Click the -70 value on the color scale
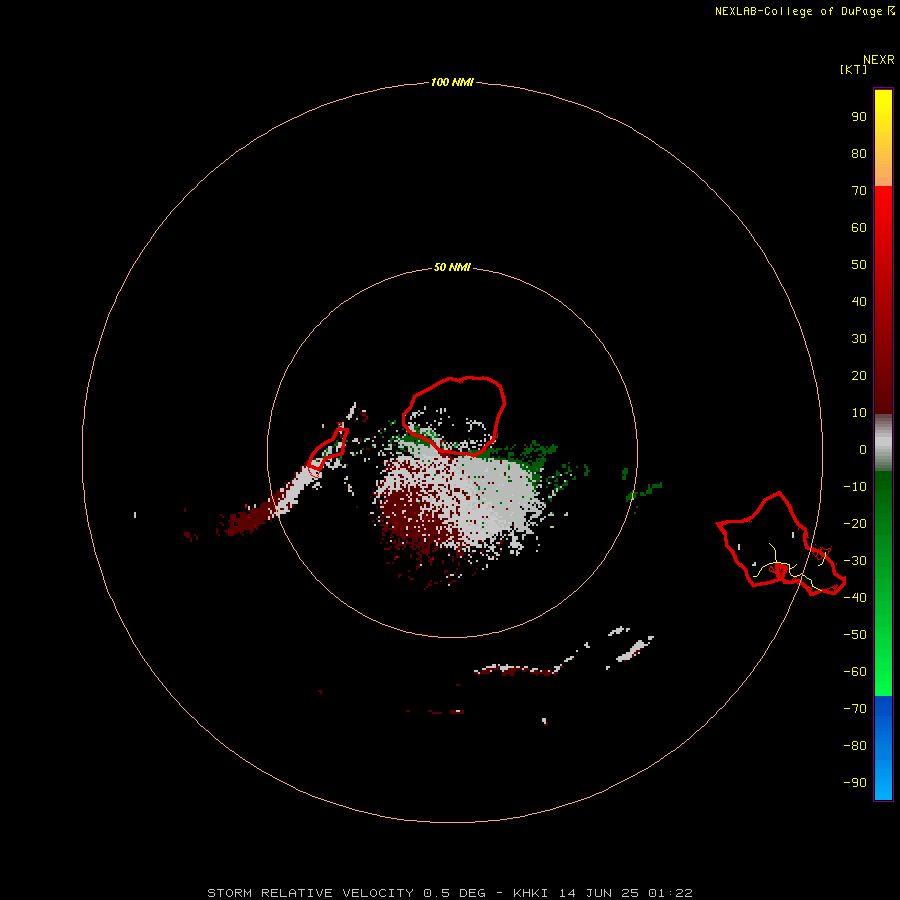Image resolution: width=900 pixels, height=900 pixels. tap(855, 709)
